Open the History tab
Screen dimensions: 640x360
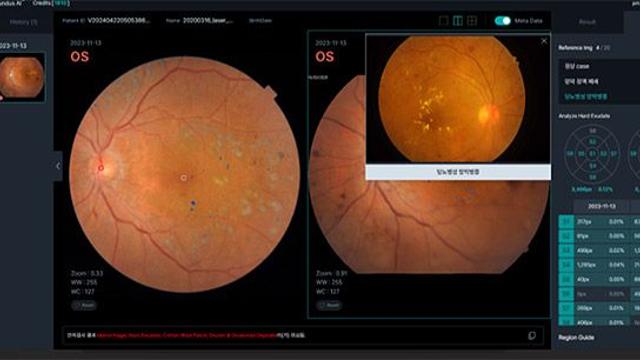(23, 22)
